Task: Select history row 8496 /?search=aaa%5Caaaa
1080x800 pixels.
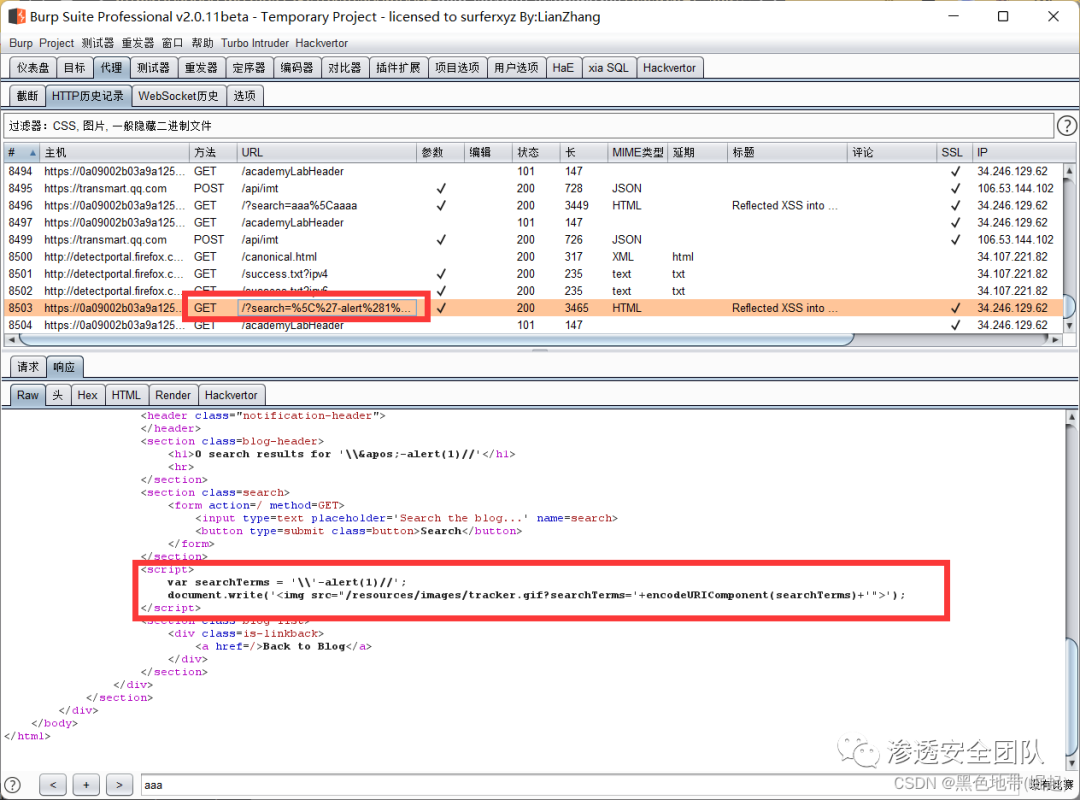Action: (x=534, y=205)
